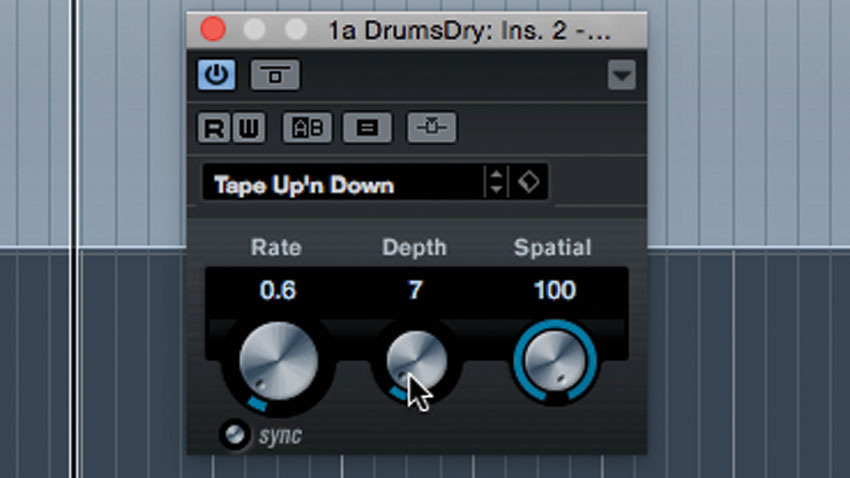Click the copy A to B settings icon
This screenshot has height=478, width=850.
click(x=367, y=128)
